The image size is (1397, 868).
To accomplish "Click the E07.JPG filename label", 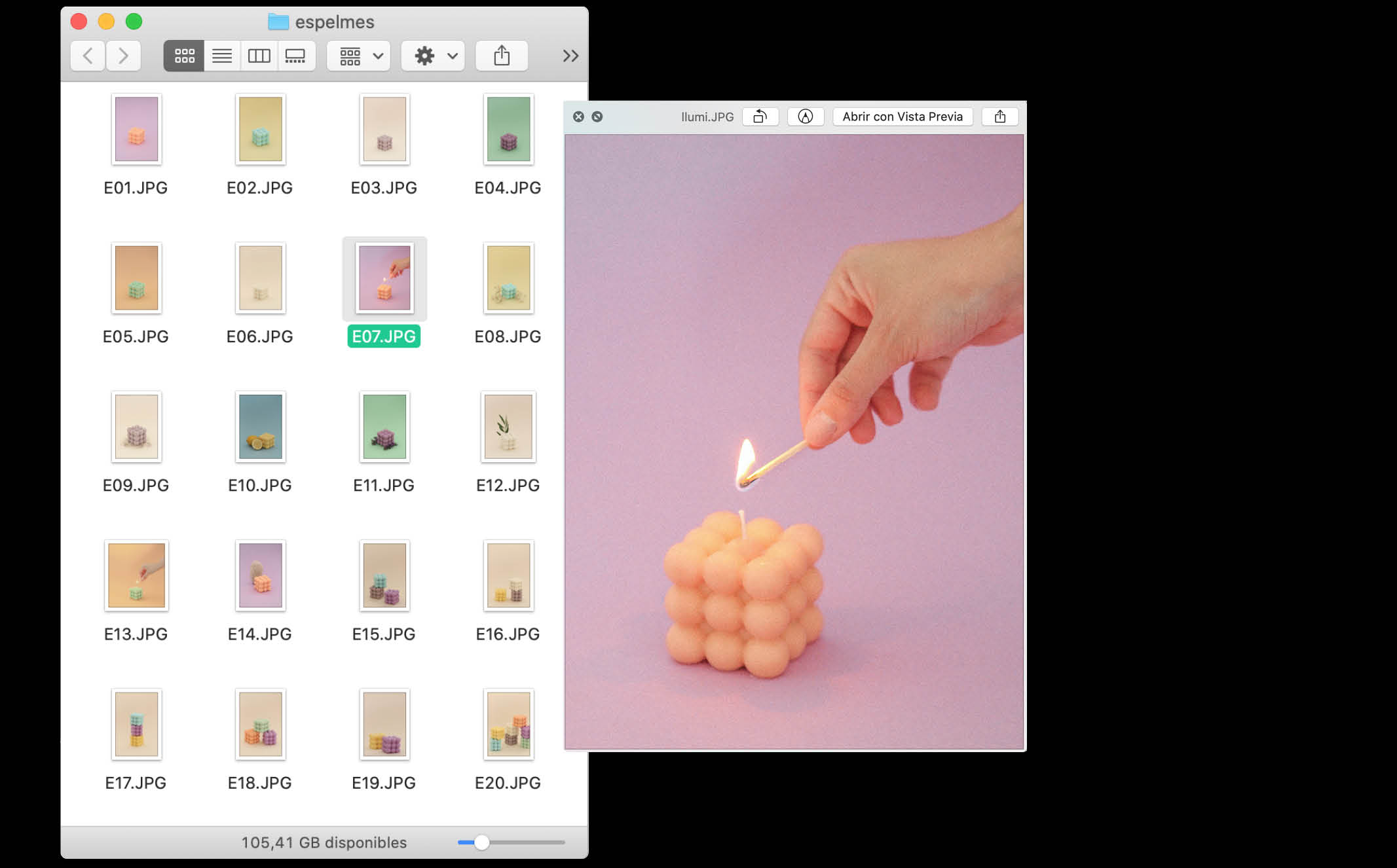I will pyautogui.click(x=384, y=336).
